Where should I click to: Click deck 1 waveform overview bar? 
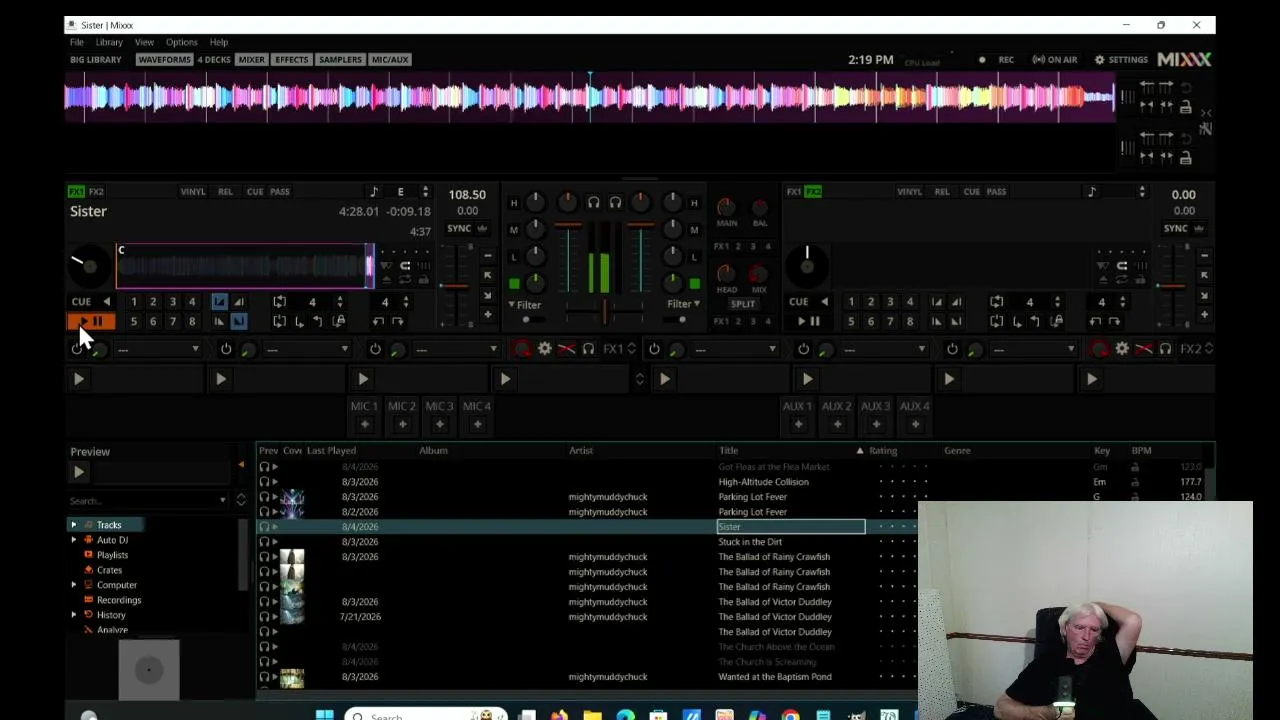(x=245, y=266)
